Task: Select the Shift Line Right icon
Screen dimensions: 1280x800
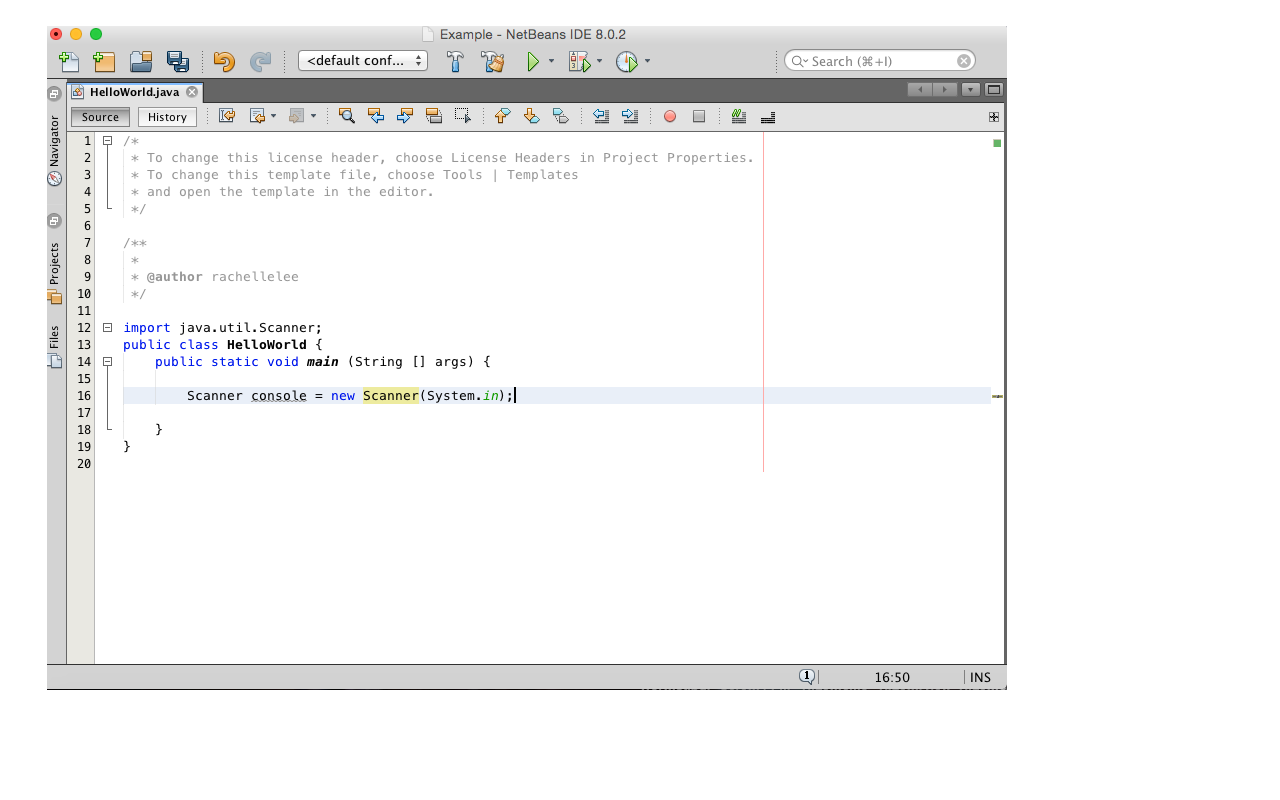Action: 630,116
